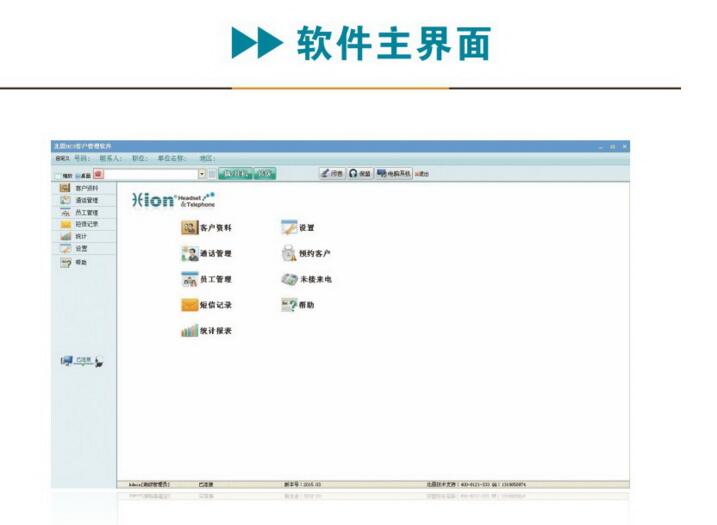Image resolution: width=717 pixels, height=525 pixels.
Task: Open 客户资料 icon in main panel
Action: (x=189, y=228)
